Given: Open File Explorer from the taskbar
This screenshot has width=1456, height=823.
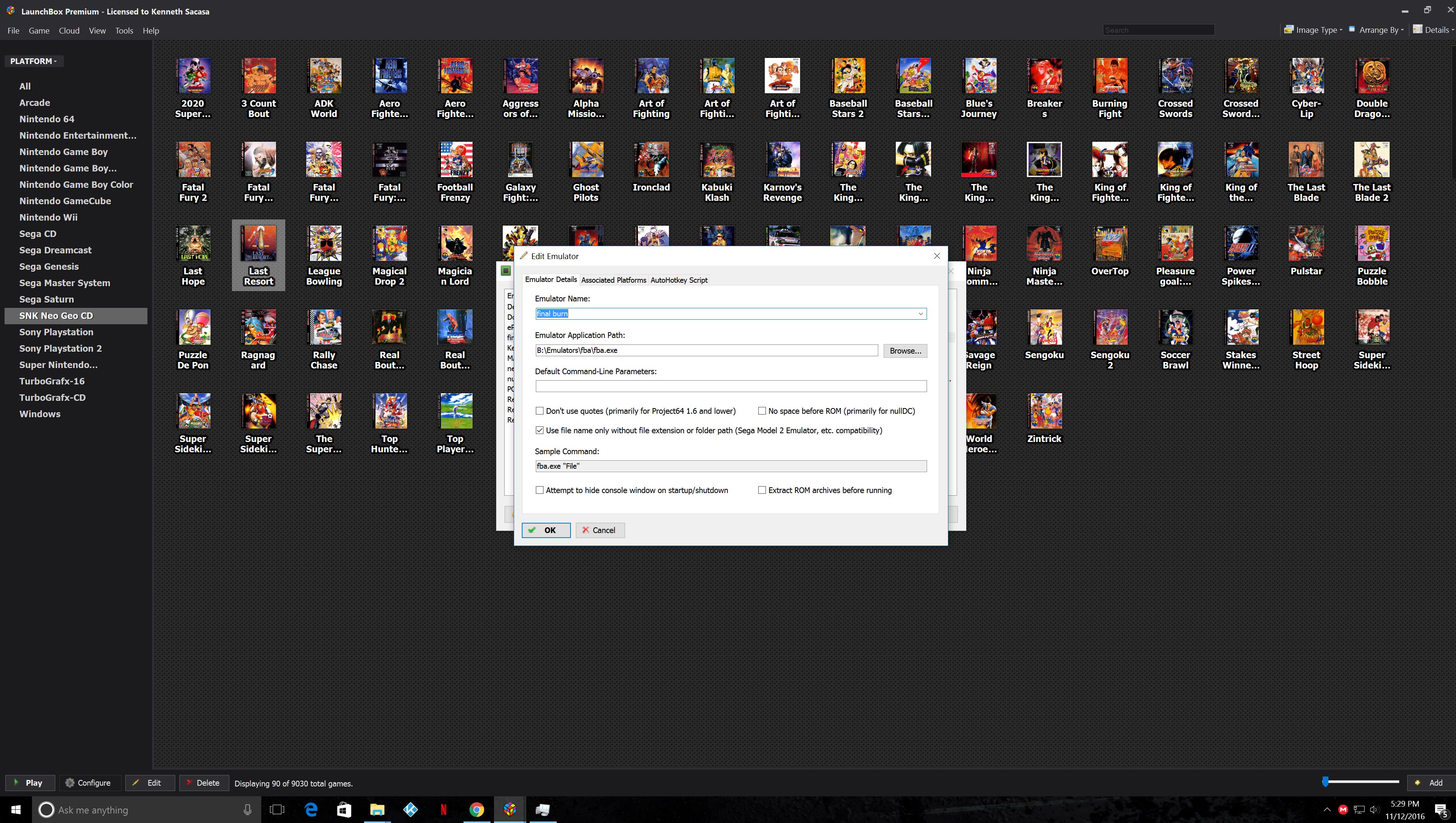Looking at the screenshot, I should pyautogui.click(x=377, y=809).
